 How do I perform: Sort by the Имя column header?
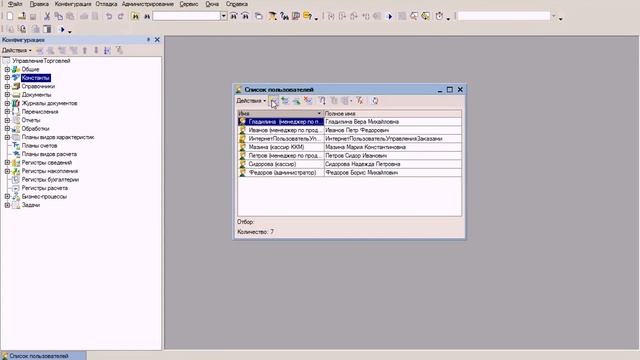[280, 113]
